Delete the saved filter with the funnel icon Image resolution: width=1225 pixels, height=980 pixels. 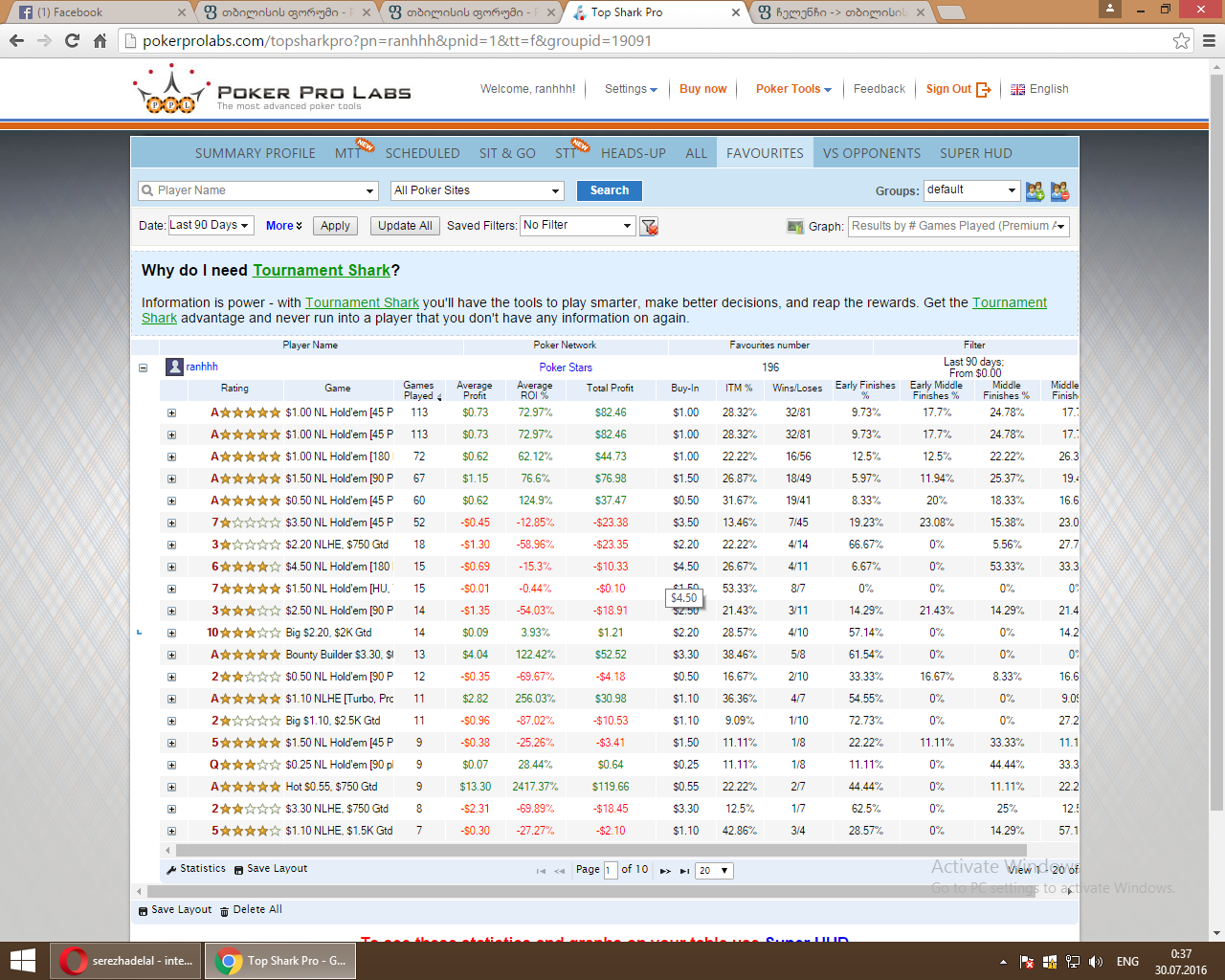[x=649, y=227]
